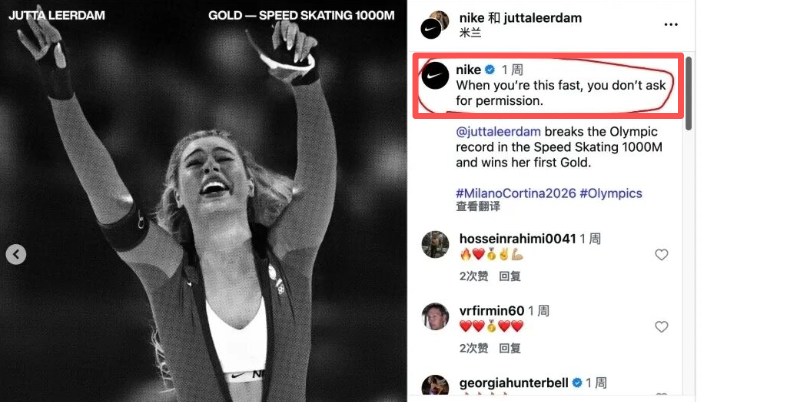View vrfirmin60's profile picture
The width and height of the screenshot is (792, 402).
point(435,317)
